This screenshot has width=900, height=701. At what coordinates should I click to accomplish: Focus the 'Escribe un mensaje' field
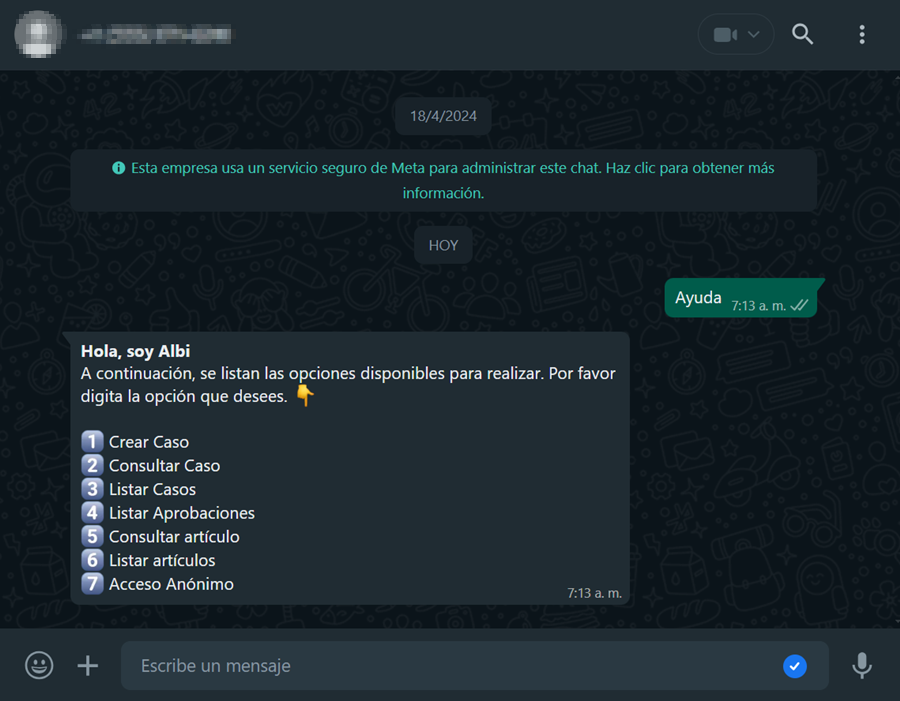click(474, 666)
